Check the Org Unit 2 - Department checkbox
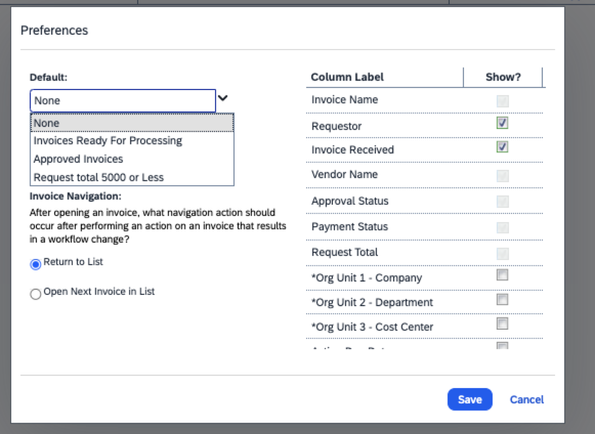The image size is (595, 434). tap(502, 299)
